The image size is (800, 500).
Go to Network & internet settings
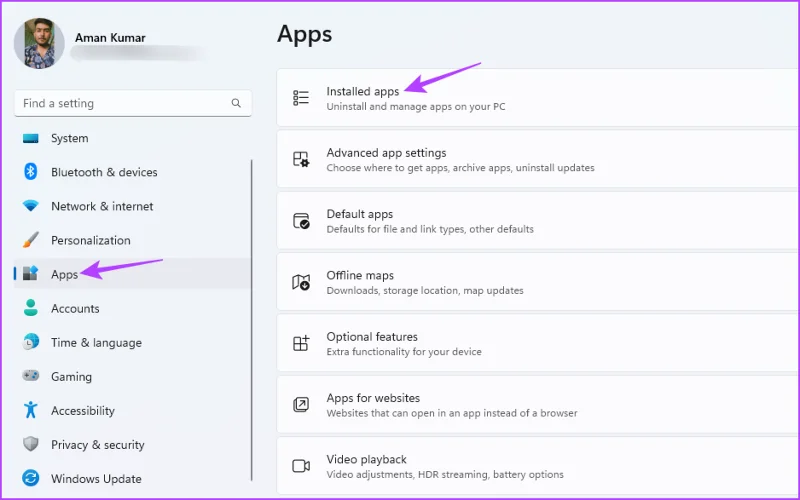(133, 206)
